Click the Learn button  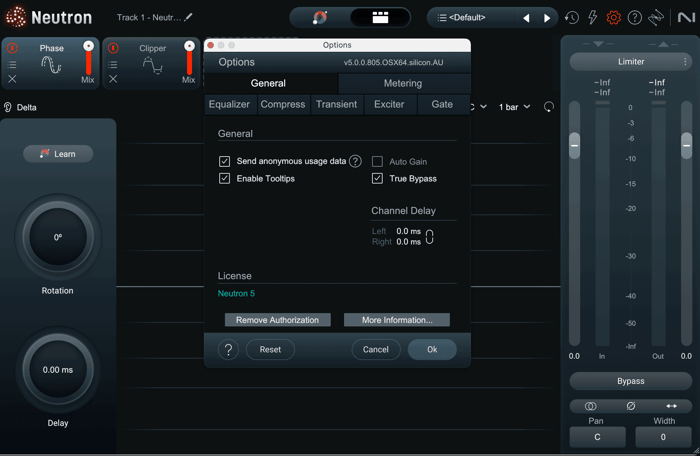[58, 154]
